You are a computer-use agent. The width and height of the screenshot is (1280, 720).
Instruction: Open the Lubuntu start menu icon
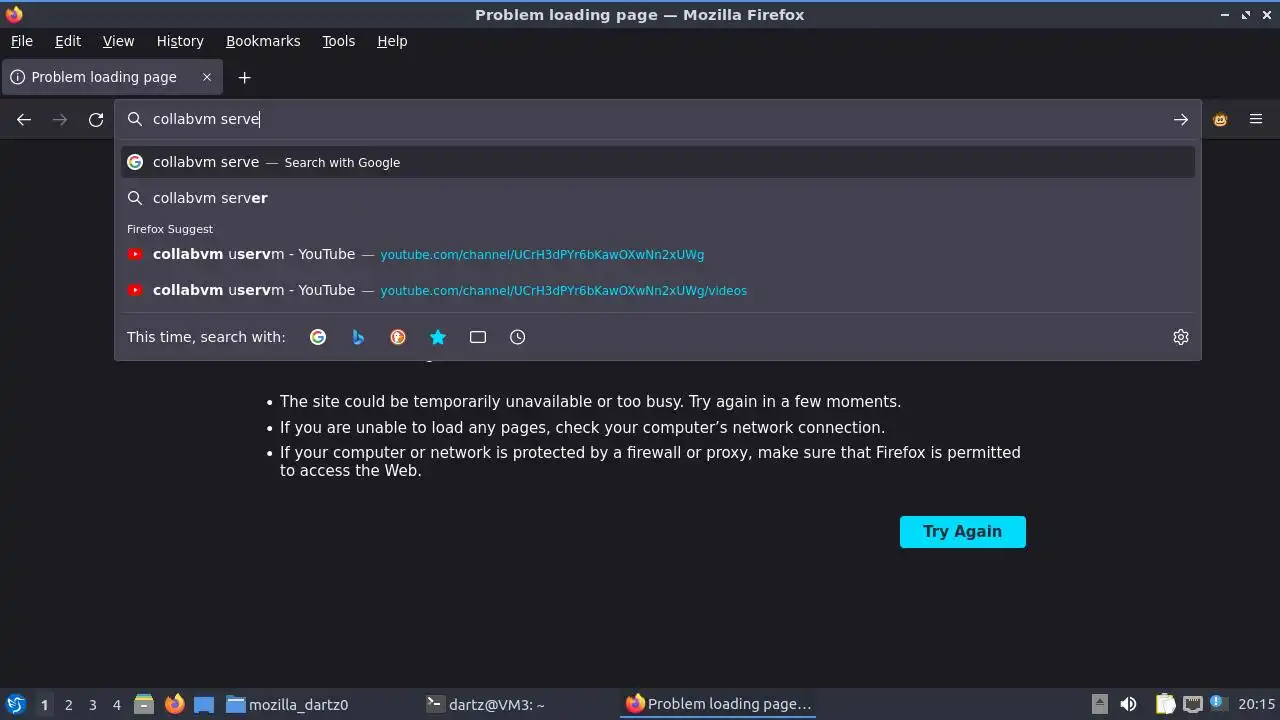click(x=15, y=704)
